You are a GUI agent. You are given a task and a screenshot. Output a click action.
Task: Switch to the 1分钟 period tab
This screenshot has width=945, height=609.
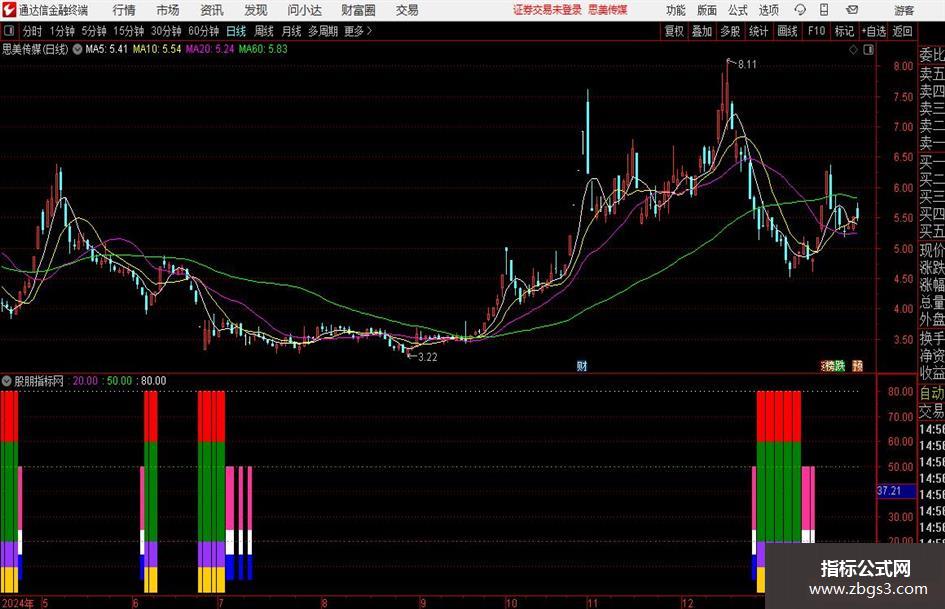pos(62,31)
